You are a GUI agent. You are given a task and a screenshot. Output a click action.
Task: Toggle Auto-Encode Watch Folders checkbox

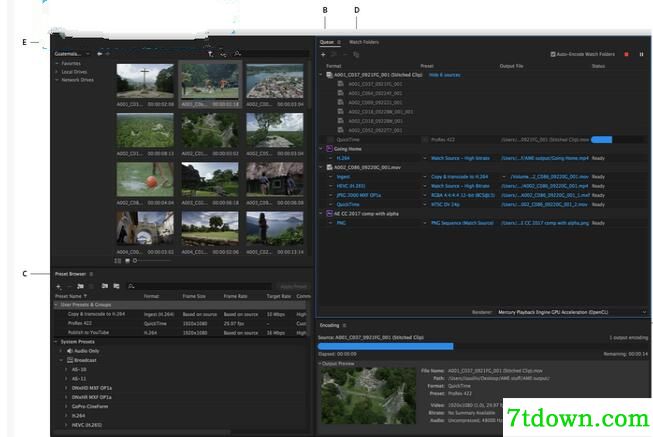(x=553, y=54)
